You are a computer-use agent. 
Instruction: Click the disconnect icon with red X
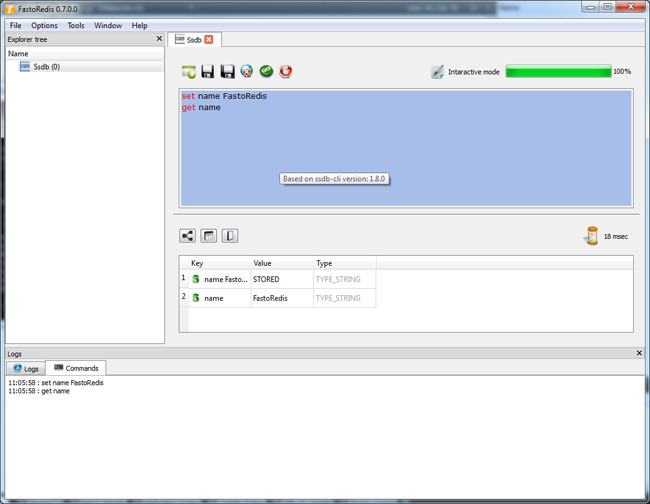click(x=247, y=71)
